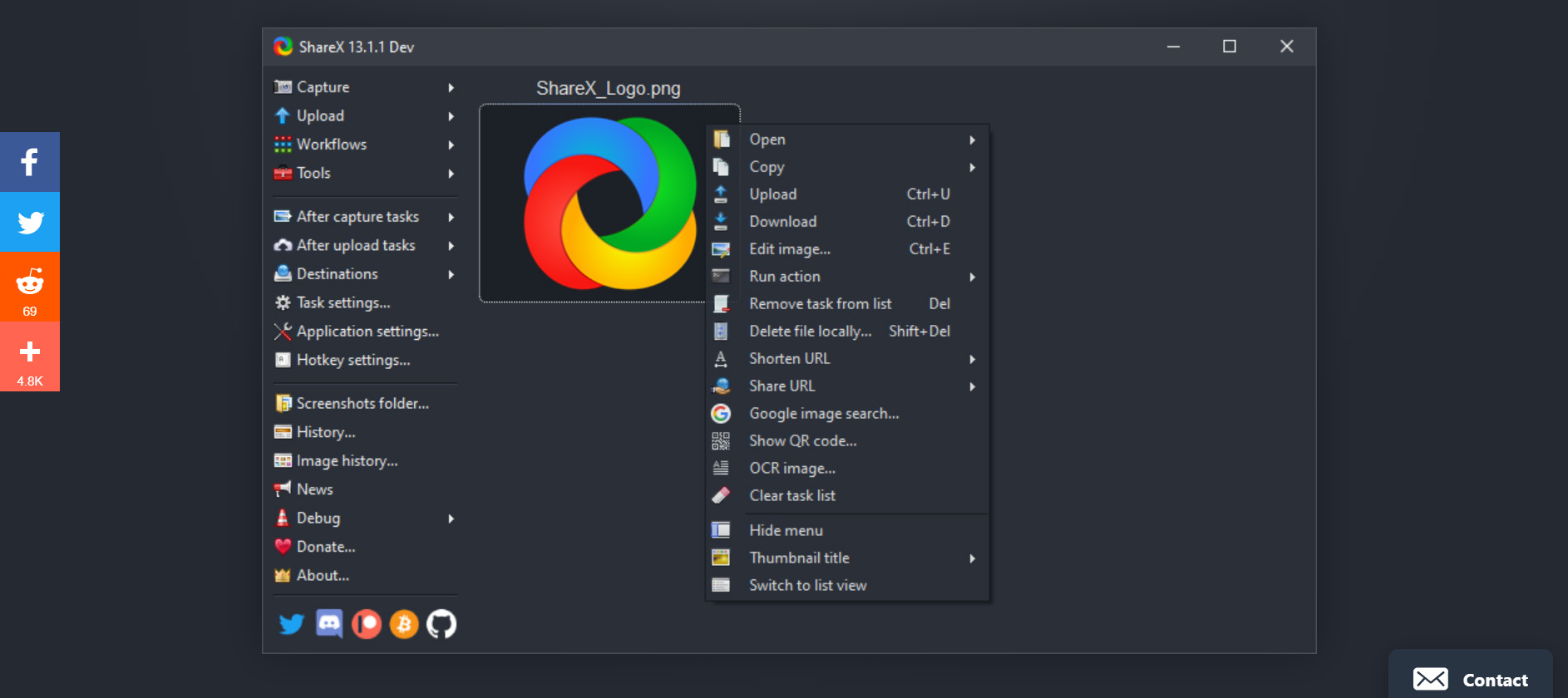Click the Upload arrow icon in sidebar

[x=283, y=116]
